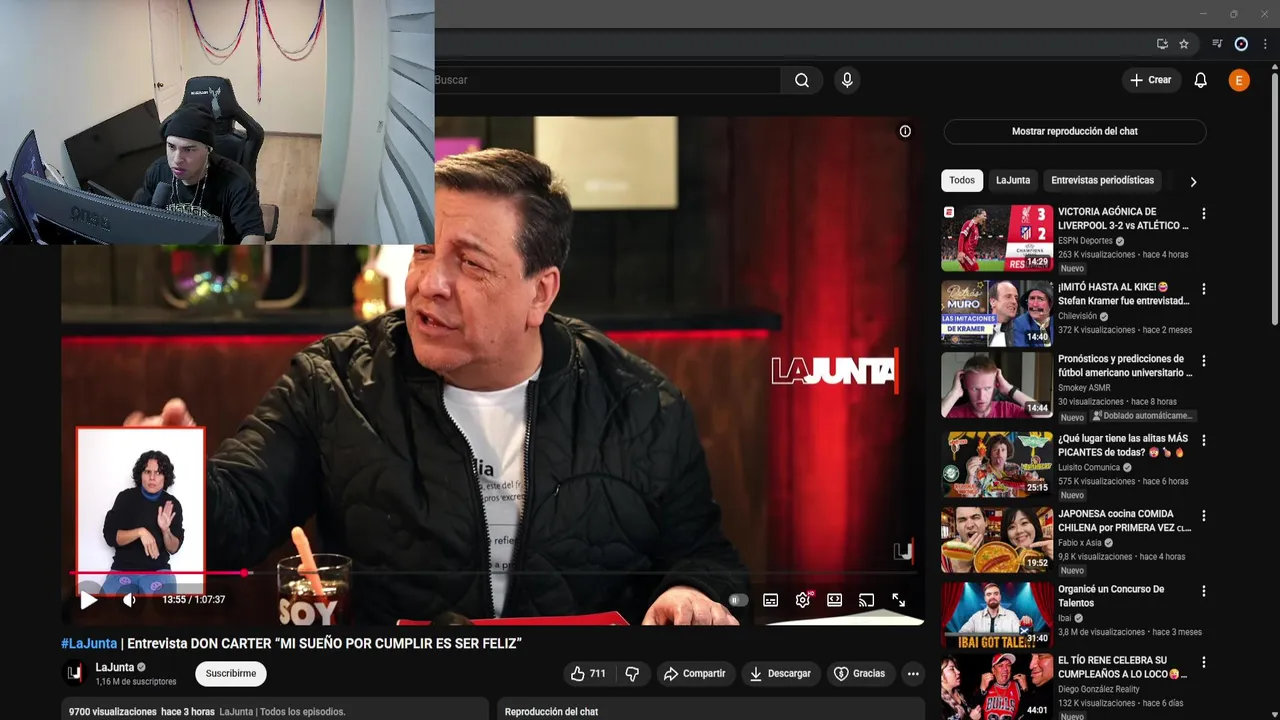
Task: Click the Descargar button
Action: click(x=781, y=674)
